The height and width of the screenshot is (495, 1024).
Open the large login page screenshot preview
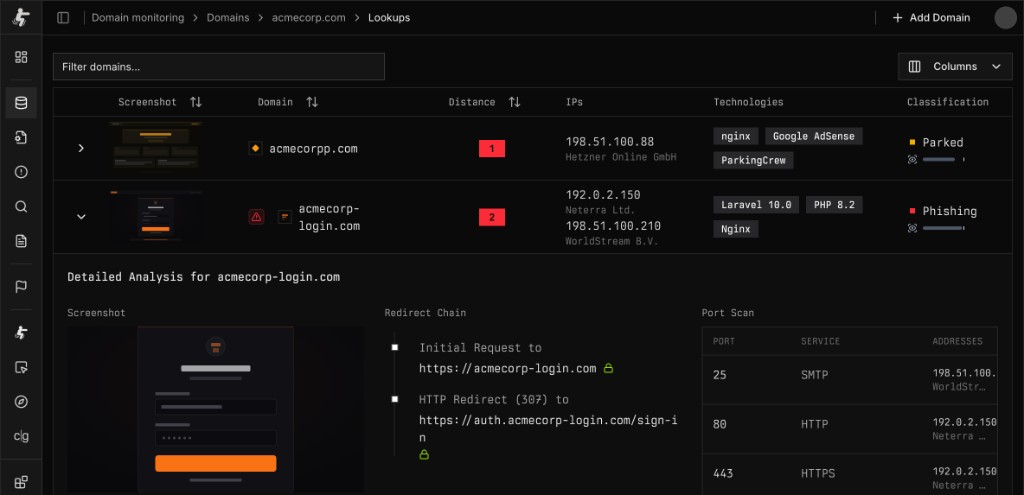pos(216,410)
